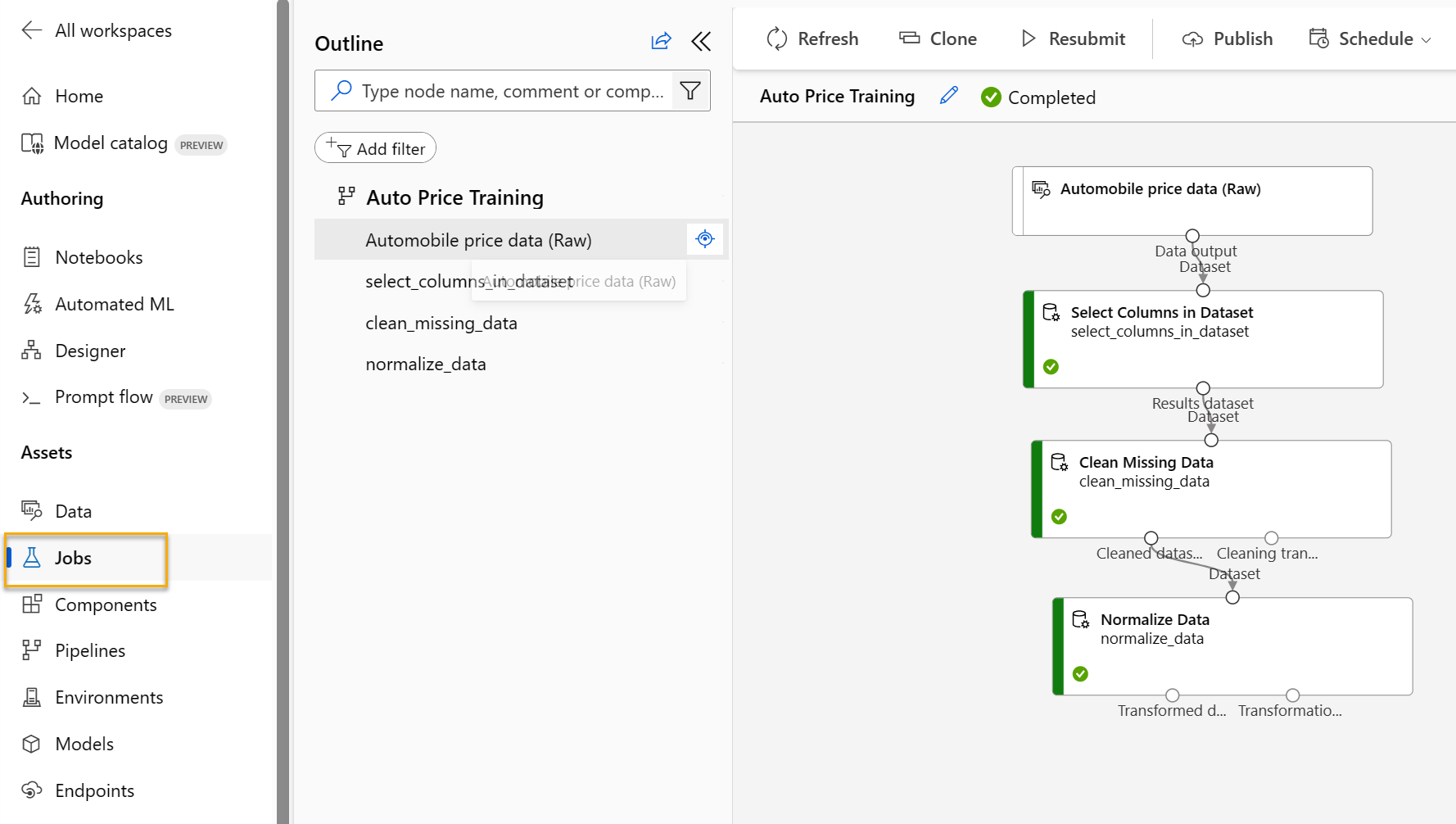
Task: Open the search filter funnel icon
Action: pos(690,90)
